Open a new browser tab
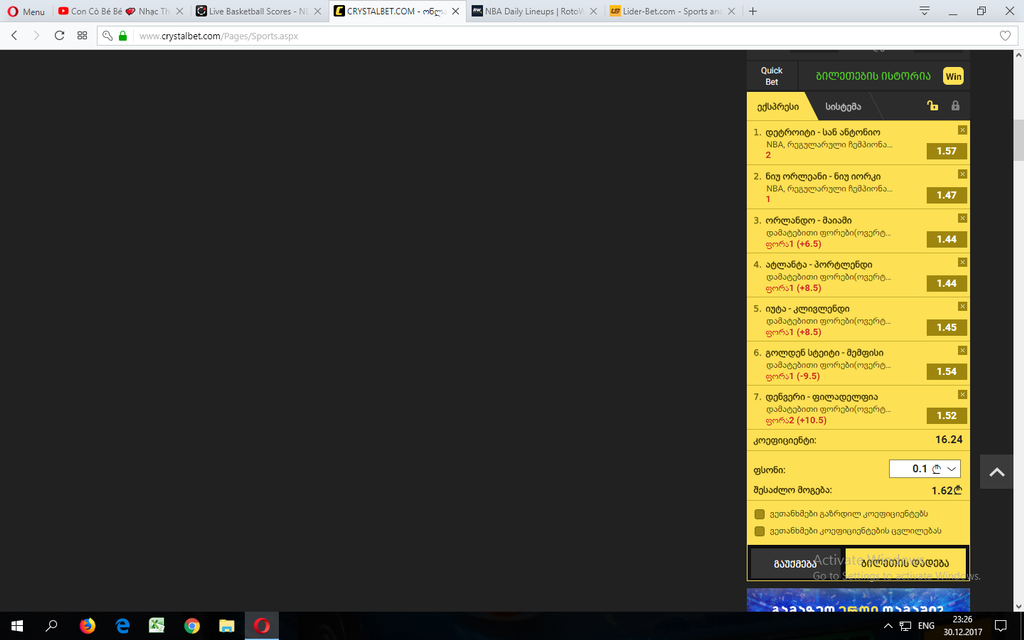 (x=752, y=11)
